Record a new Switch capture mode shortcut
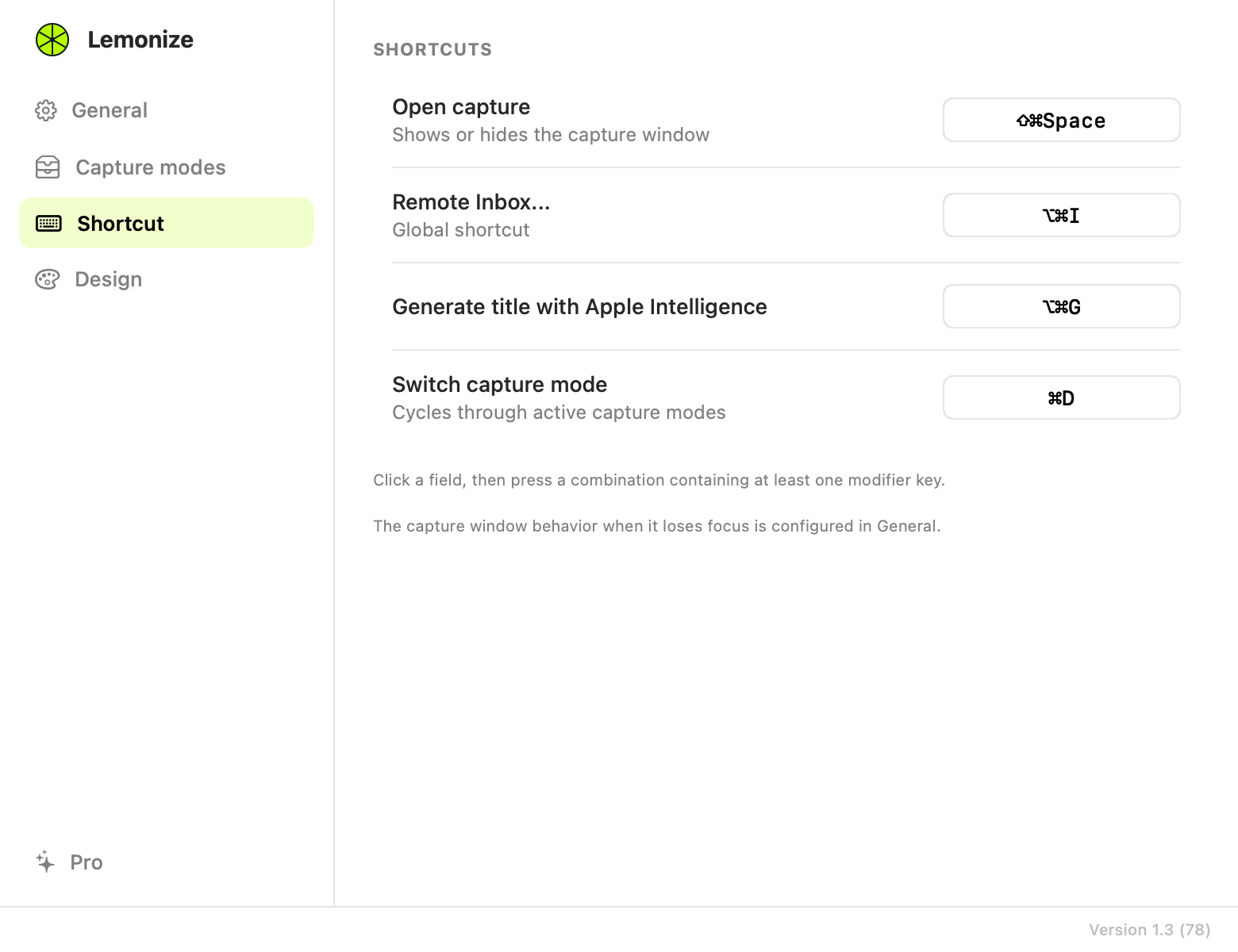The height and width of the screenshot is (952, 1238). point(1062,397)
